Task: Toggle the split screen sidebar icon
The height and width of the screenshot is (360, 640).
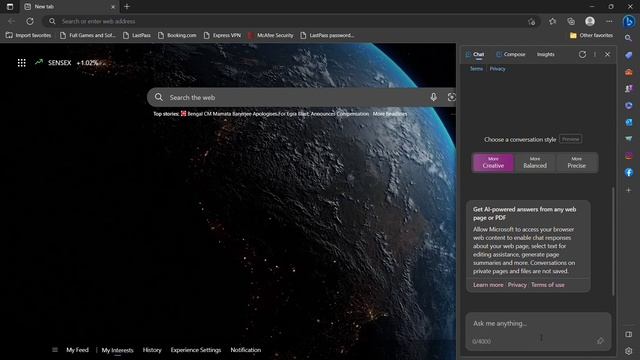Action: [x=629, y=334]
